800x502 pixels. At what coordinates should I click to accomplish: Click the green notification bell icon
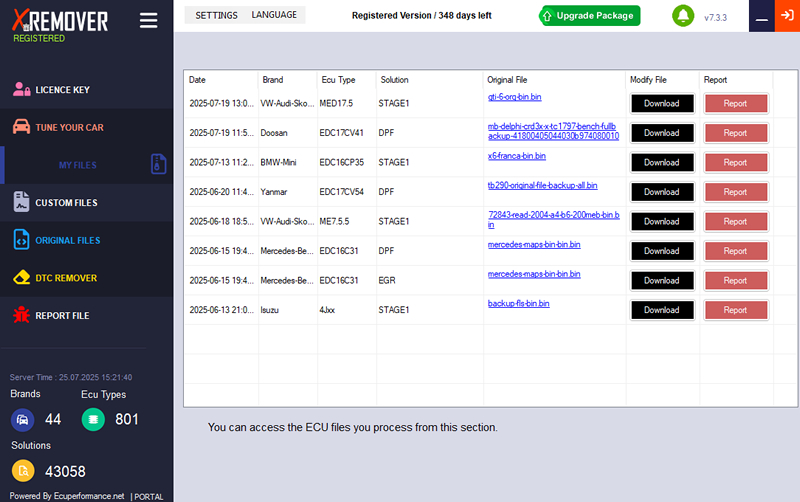(683, 16)
